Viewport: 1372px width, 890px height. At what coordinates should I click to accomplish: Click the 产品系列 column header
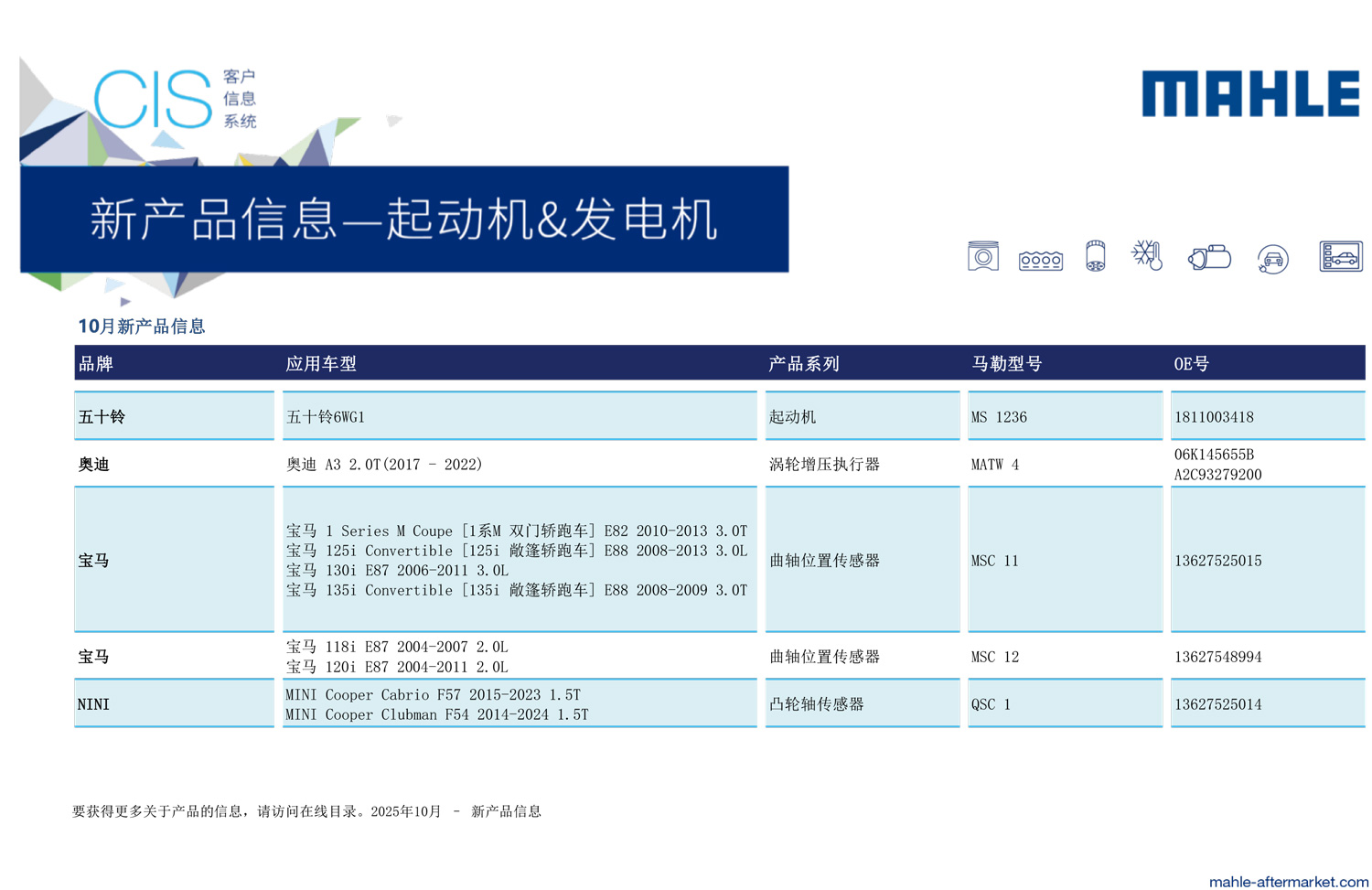pos(803,364)
